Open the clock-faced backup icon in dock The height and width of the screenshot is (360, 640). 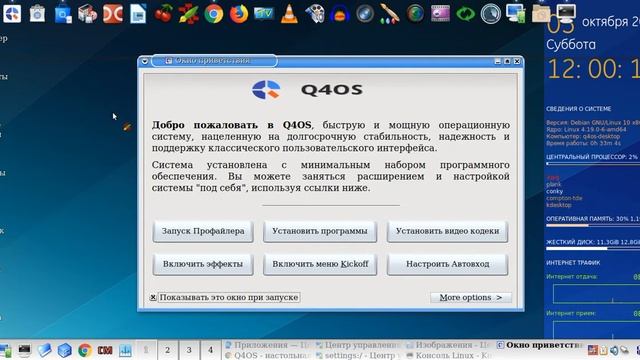pos(491,14)
